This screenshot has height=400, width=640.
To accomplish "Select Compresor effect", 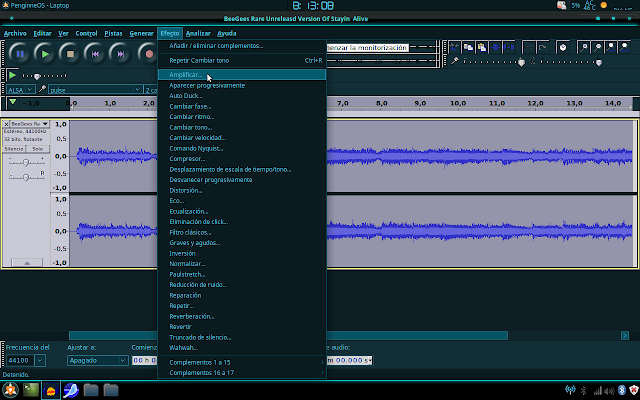I will 242,159.
